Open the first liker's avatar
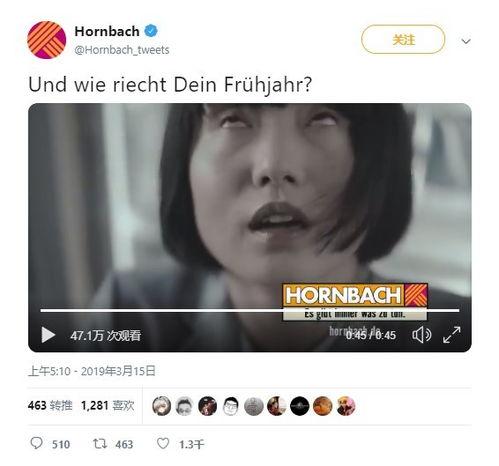Screen dimensions: 499x466 tap(162, 406)
